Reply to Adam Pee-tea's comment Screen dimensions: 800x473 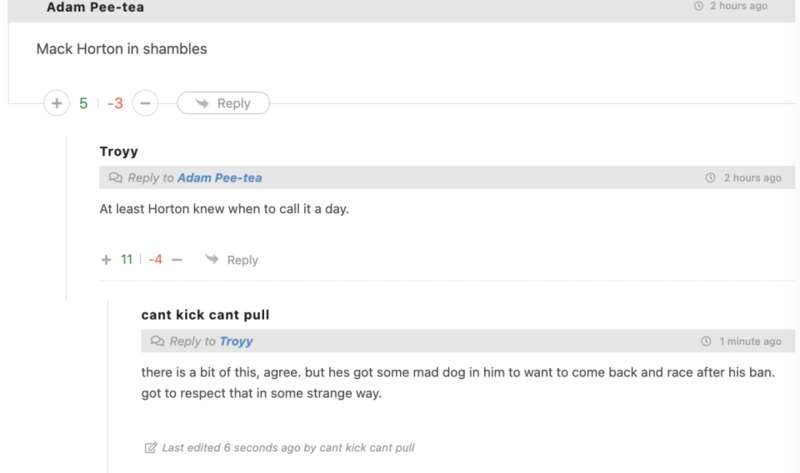tap(223, 103)
